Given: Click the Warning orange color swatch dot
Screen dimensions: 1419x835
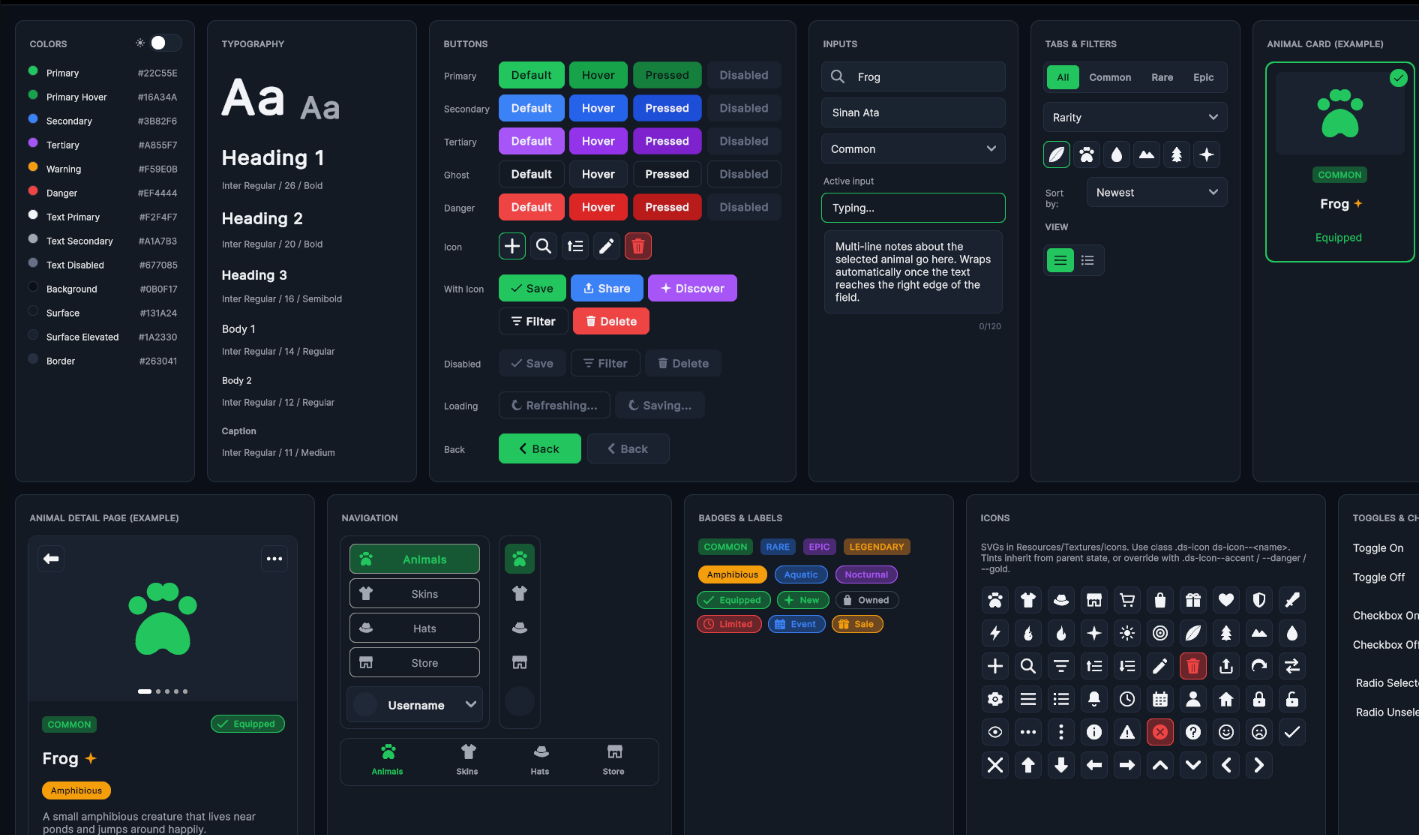Looking at the screenshot, I should [33, 168].
